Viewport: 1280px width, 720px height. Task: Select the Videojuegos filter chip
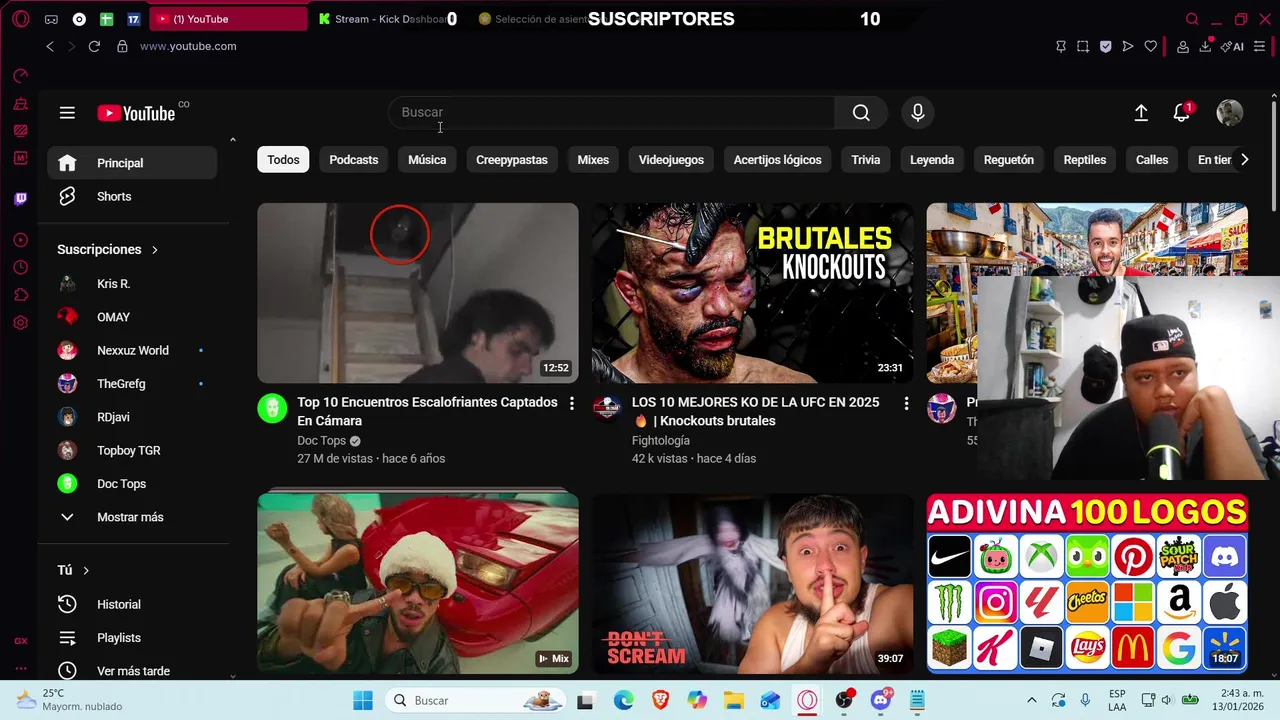(x=671, y=160)
